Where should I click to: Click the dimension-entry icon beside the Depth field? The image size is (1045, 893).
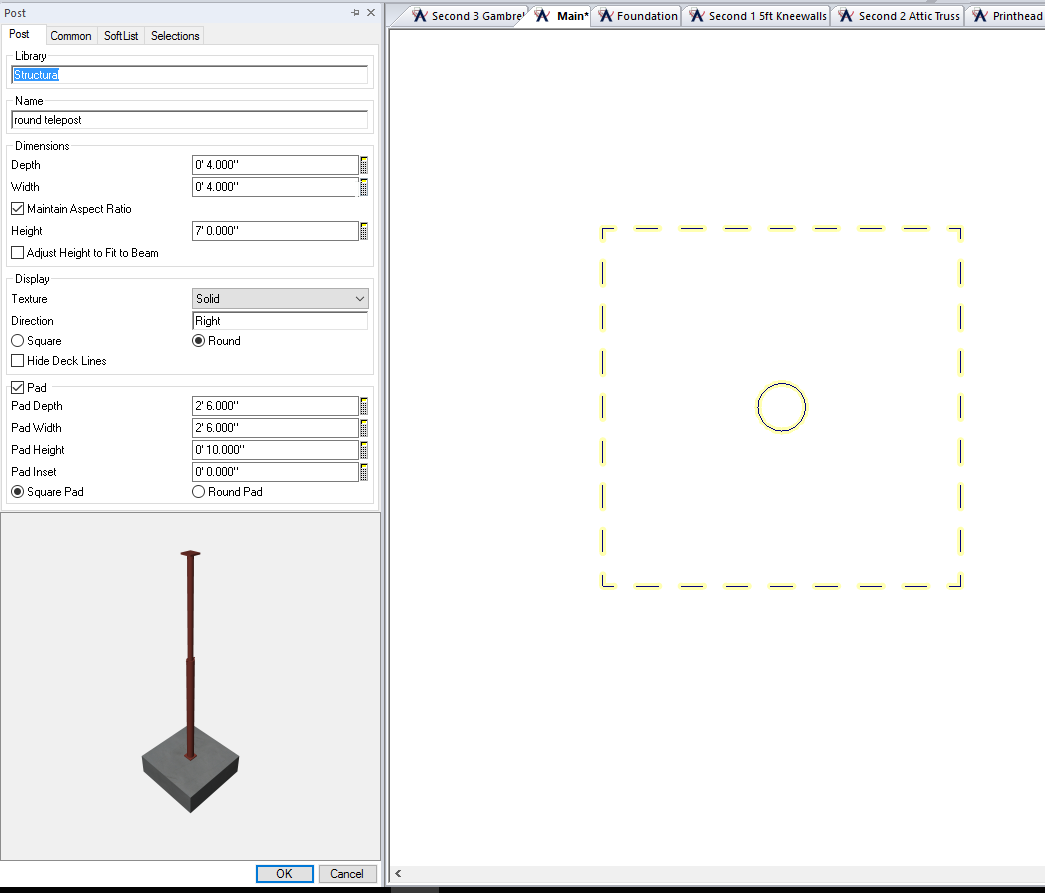click(x=364, y=165)
